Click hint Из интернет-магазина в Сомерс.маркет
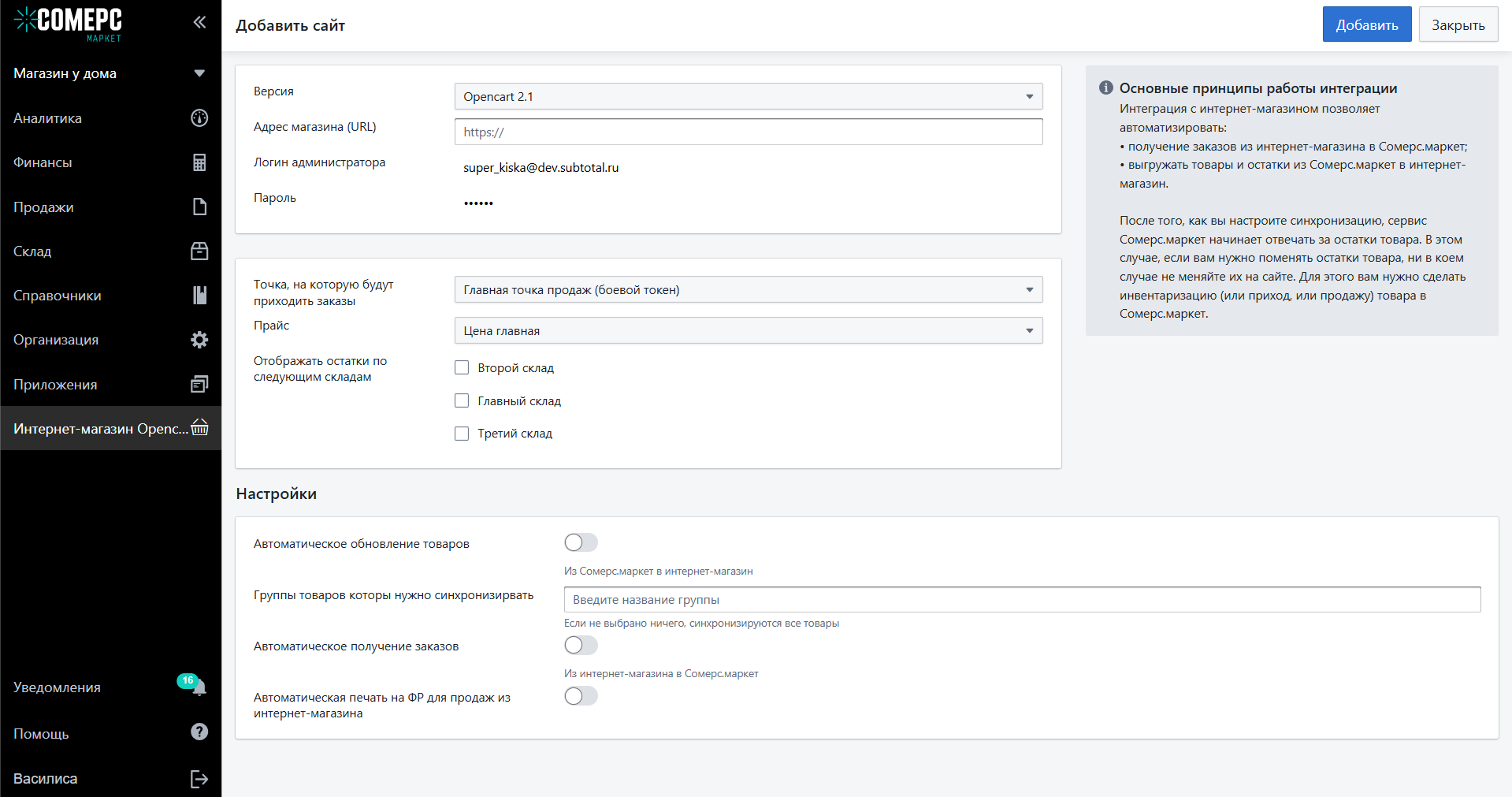This screenshot has height=797, width=1512. coord(661,673)
